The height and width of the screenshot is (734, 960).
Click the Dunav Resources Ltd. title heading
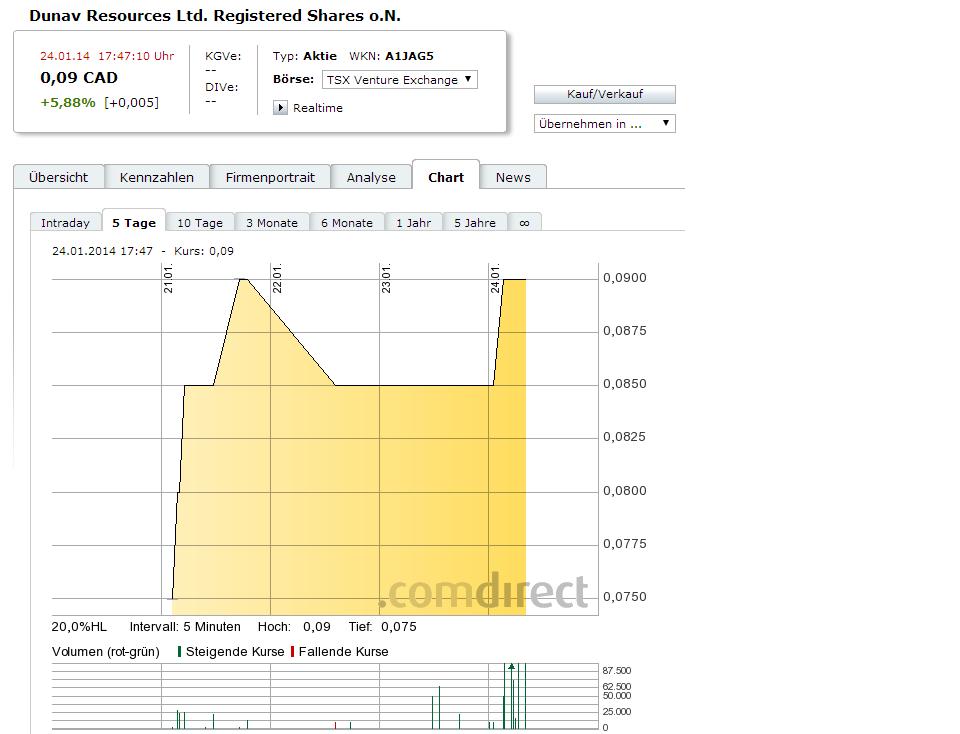tap(215, 16)
